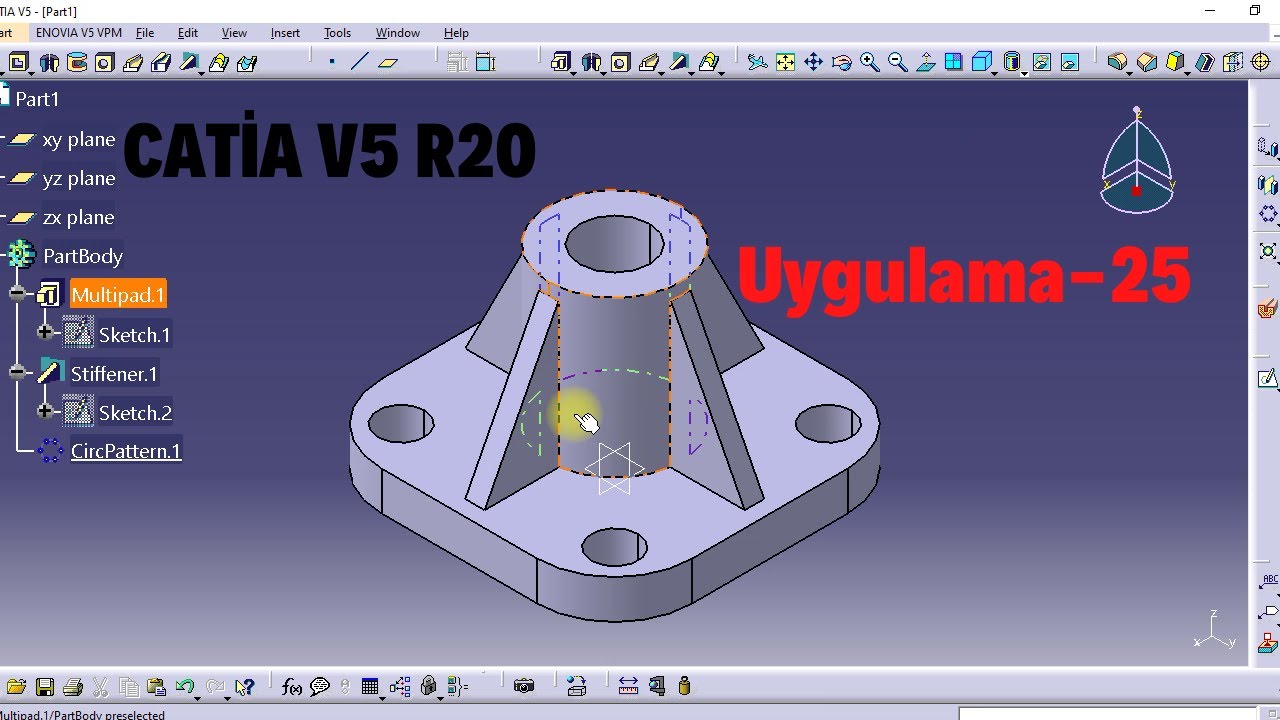Select the zx plane in tree
Viewport: 1280px width, 720px height.
78,217
